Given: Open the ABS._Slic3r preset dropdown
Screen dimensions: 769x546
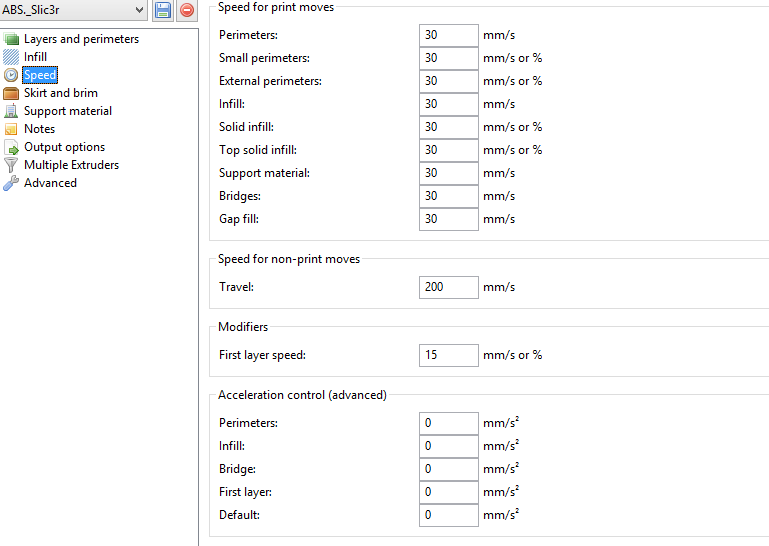Looking at the screenshot, I should (x=74, y=10).
